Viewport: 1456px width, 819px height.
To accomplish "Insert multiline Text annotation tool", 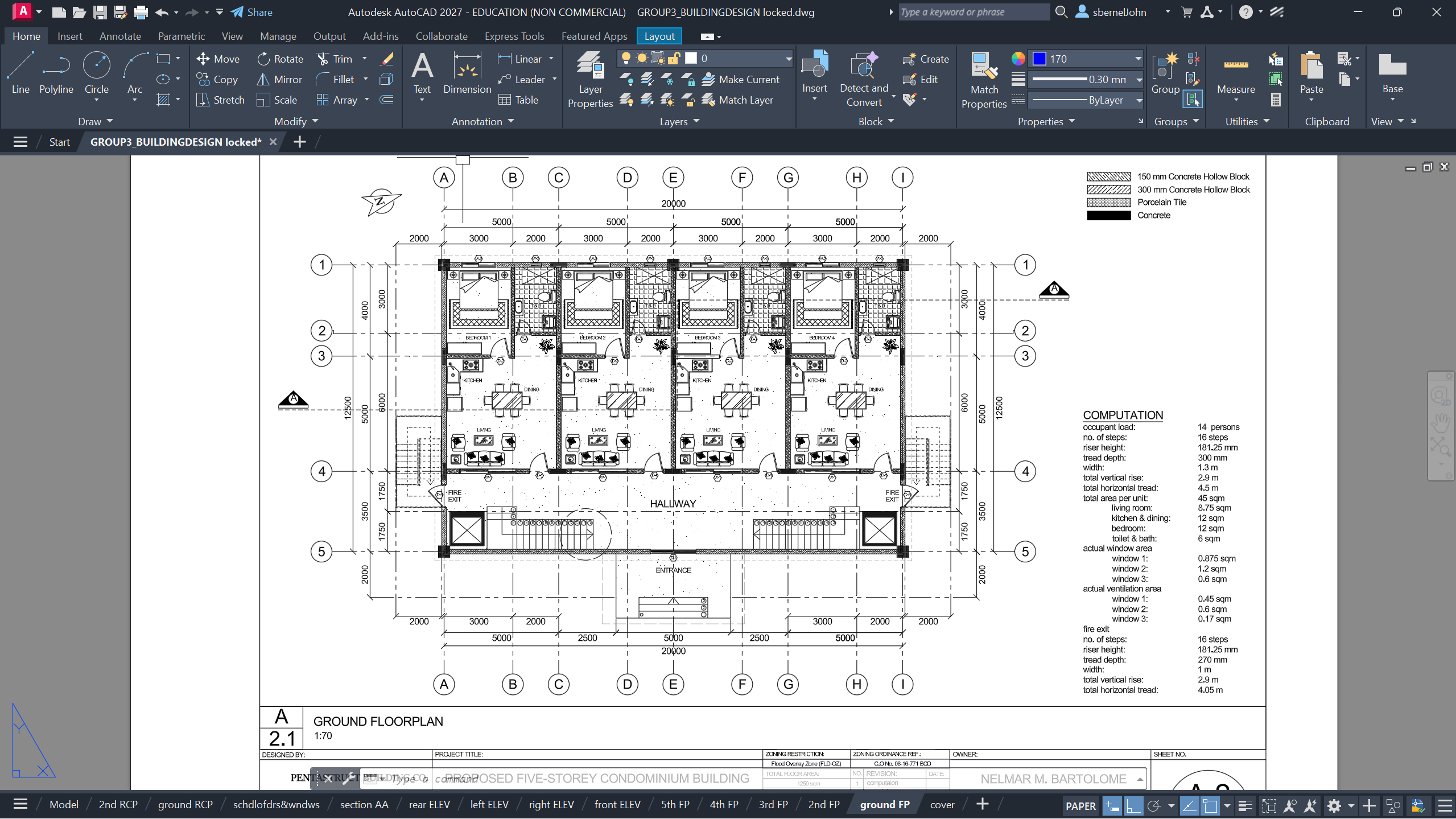I will (x=422, y=72).
